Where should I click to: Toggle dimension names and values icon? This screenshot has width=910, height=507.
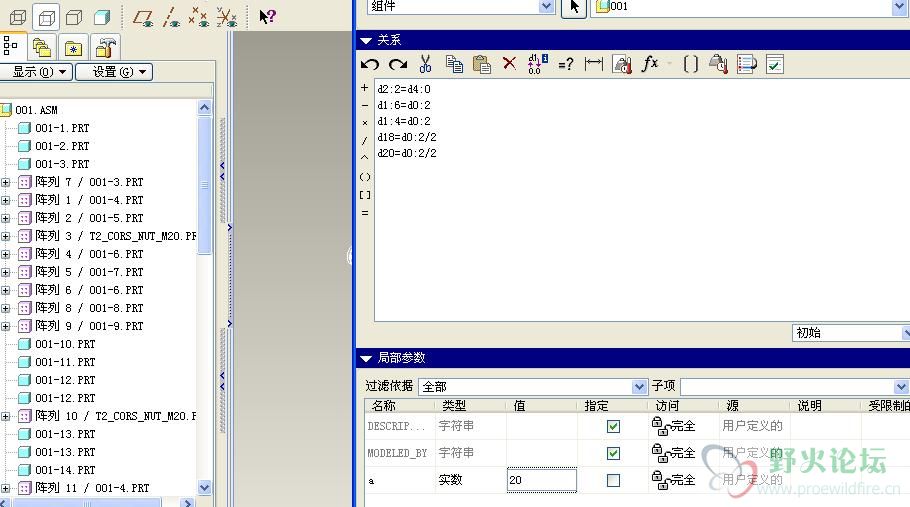click(537, 64)
